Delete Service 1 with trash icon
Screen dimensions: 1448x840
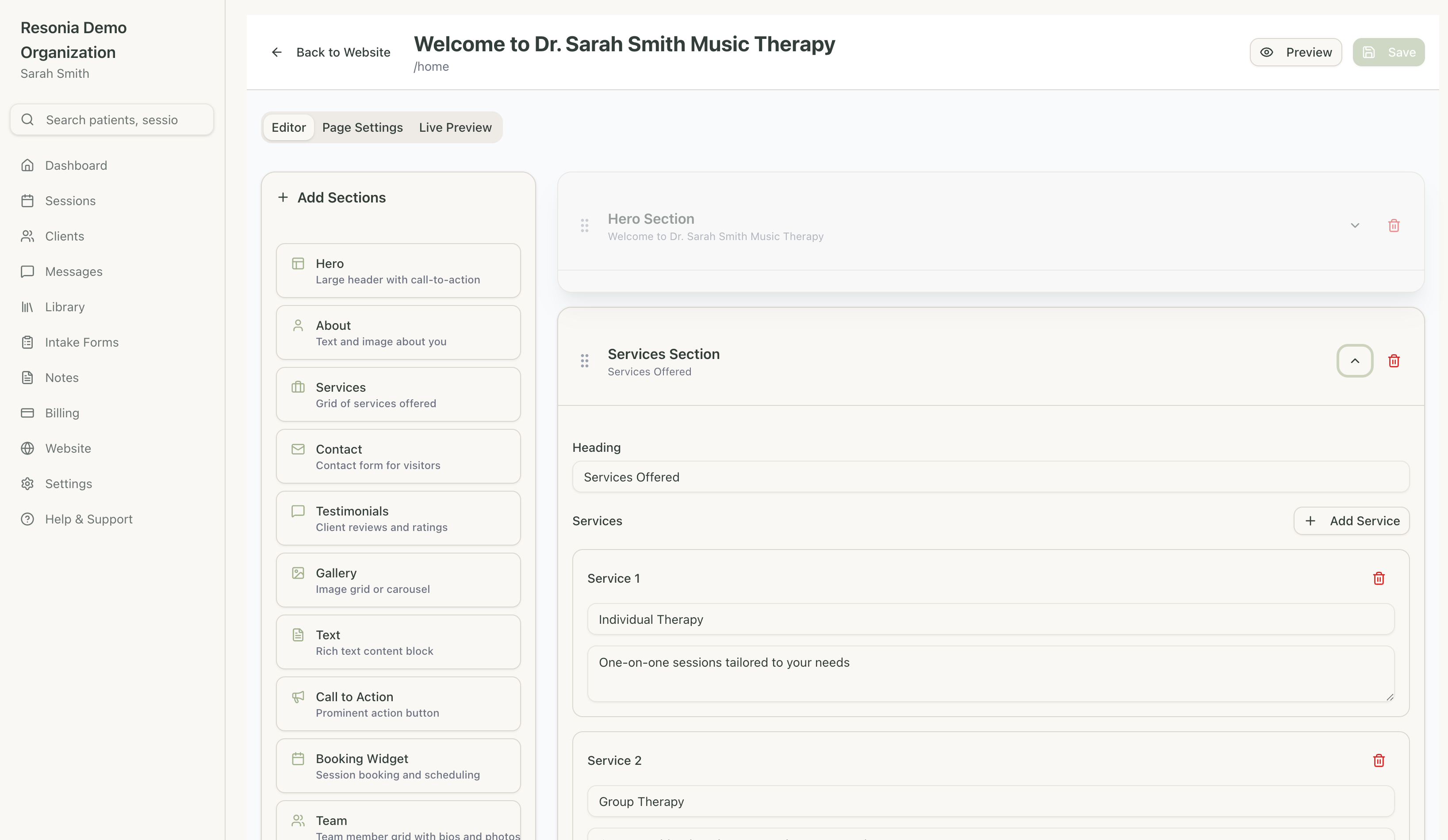1379,578
